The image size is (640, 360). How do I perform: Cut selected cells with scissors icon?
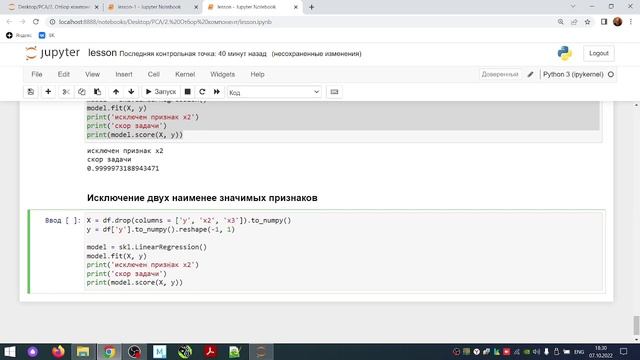coord(66,92)
